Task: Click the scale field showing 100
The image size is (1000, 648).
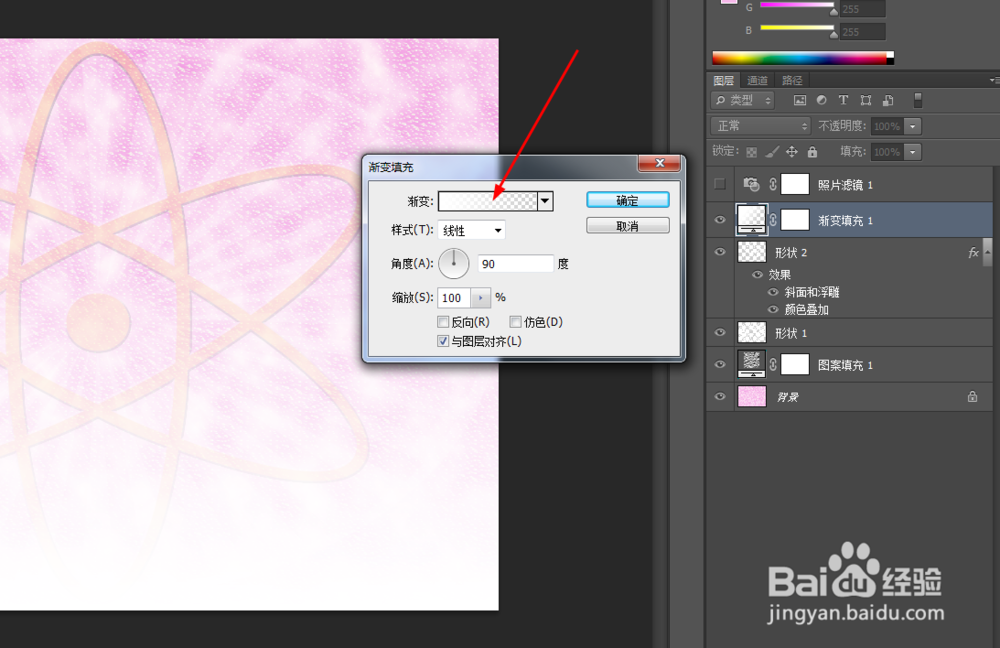Action: (x=454, y=298)
